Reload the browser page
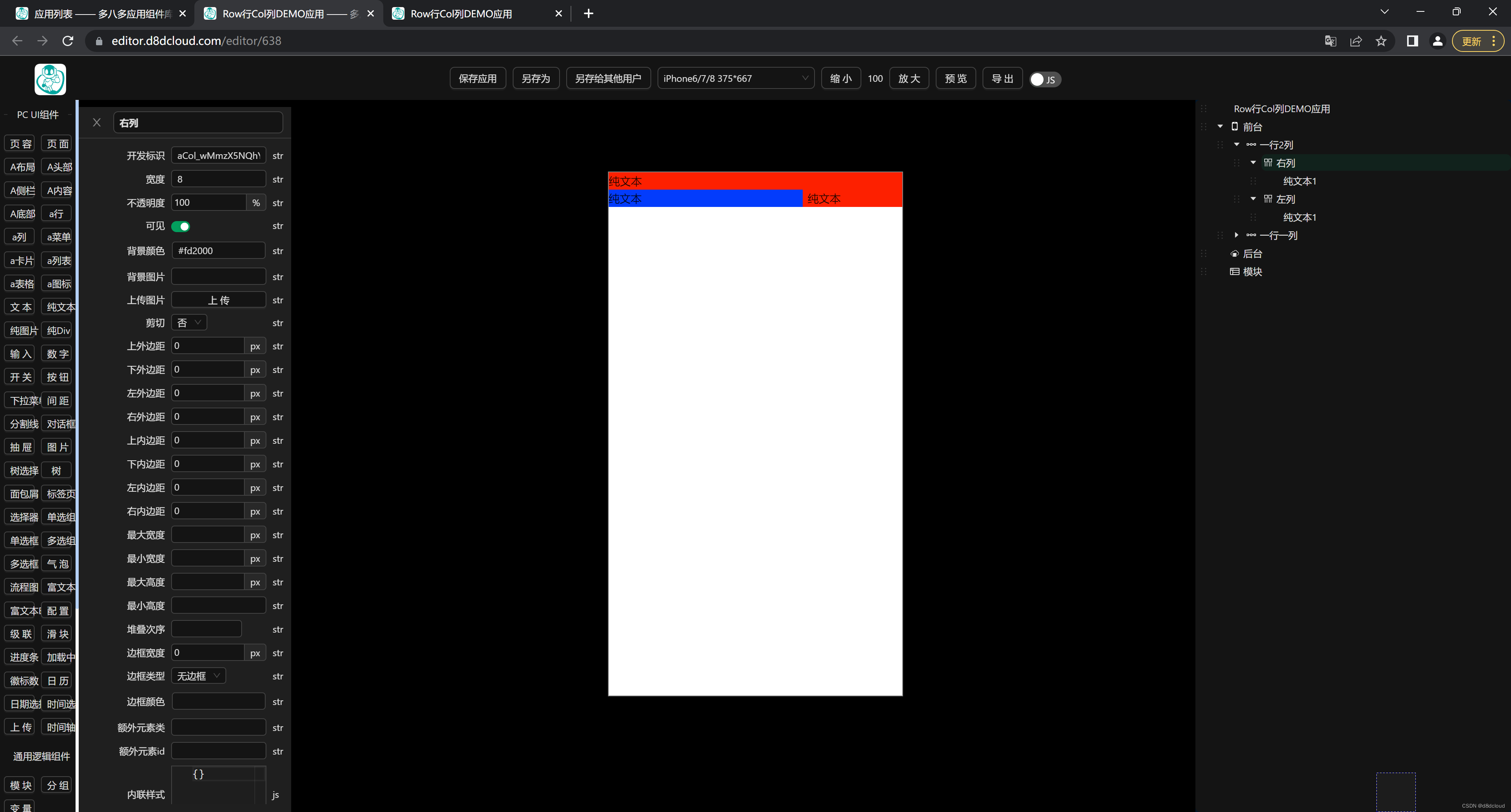 (x=68, y=41)
